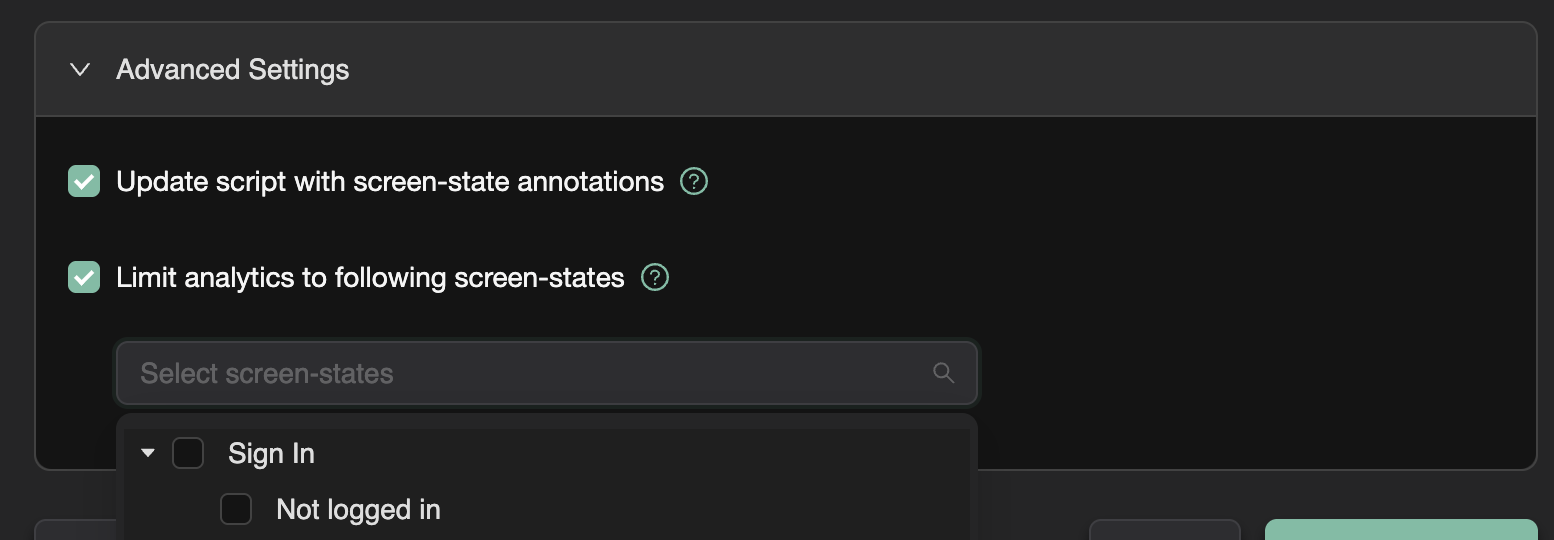Select the Sign In item label

tap(271, 454)
